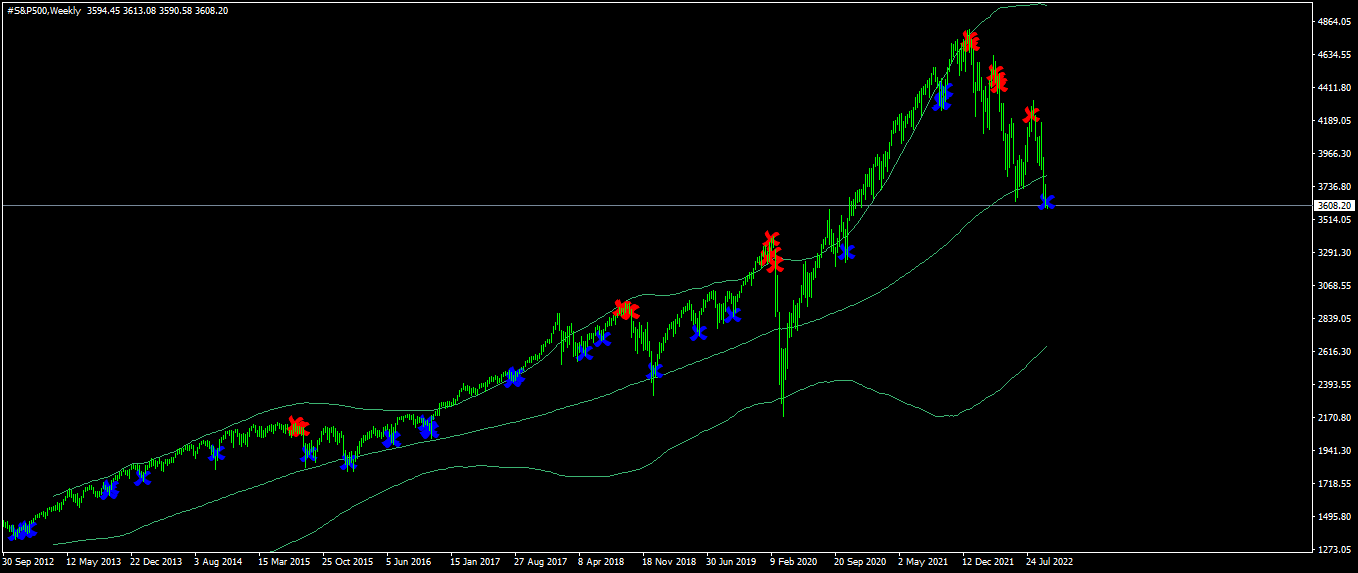This screenshot has height=573, width=1358.
Task: Select the blue marker near September 2020 at 3291
Action: pyautogui.click(x=847, y=252)
